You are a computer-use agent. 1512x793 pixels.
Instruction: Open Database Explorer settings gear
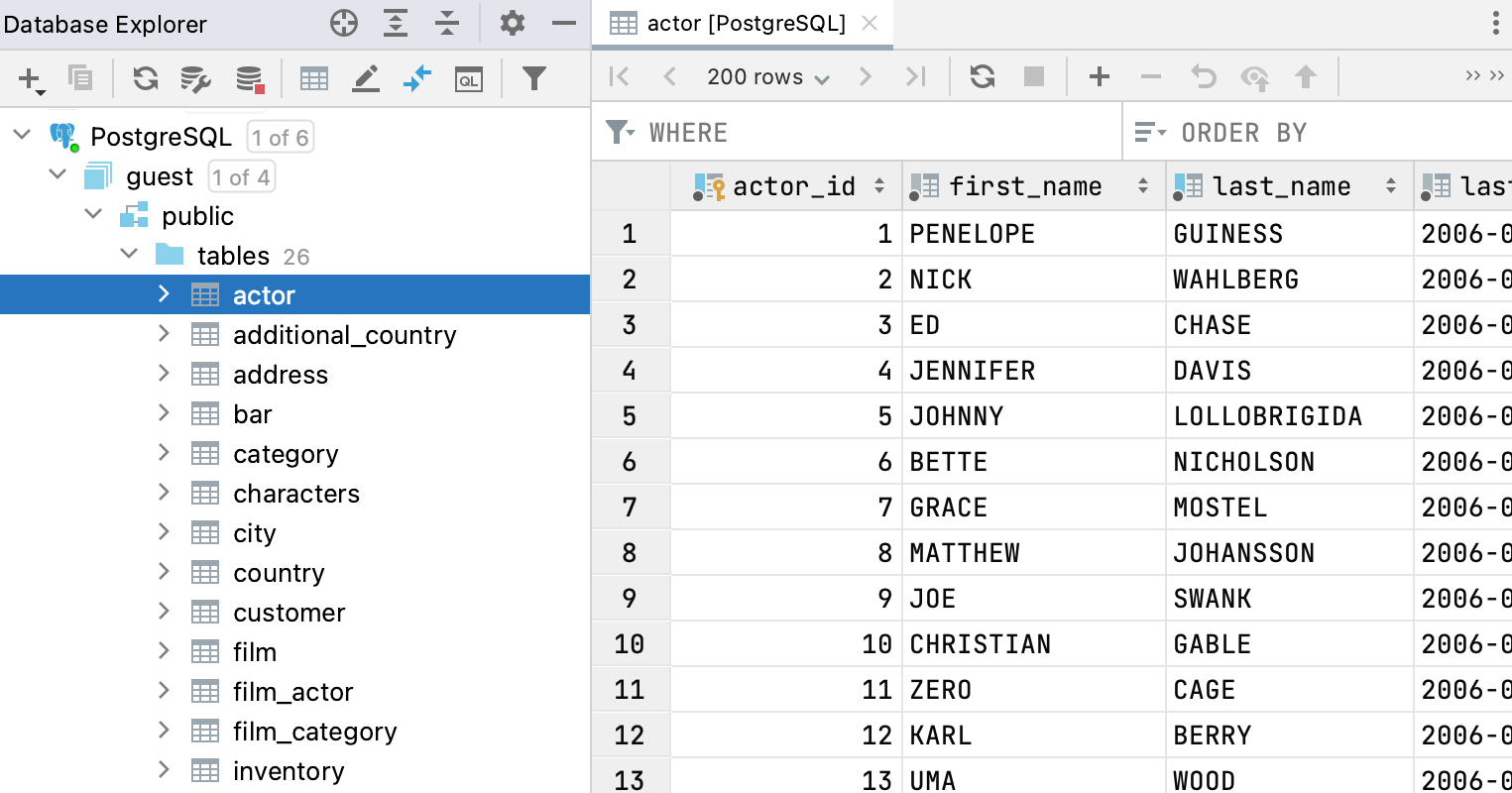coord(512,23)
